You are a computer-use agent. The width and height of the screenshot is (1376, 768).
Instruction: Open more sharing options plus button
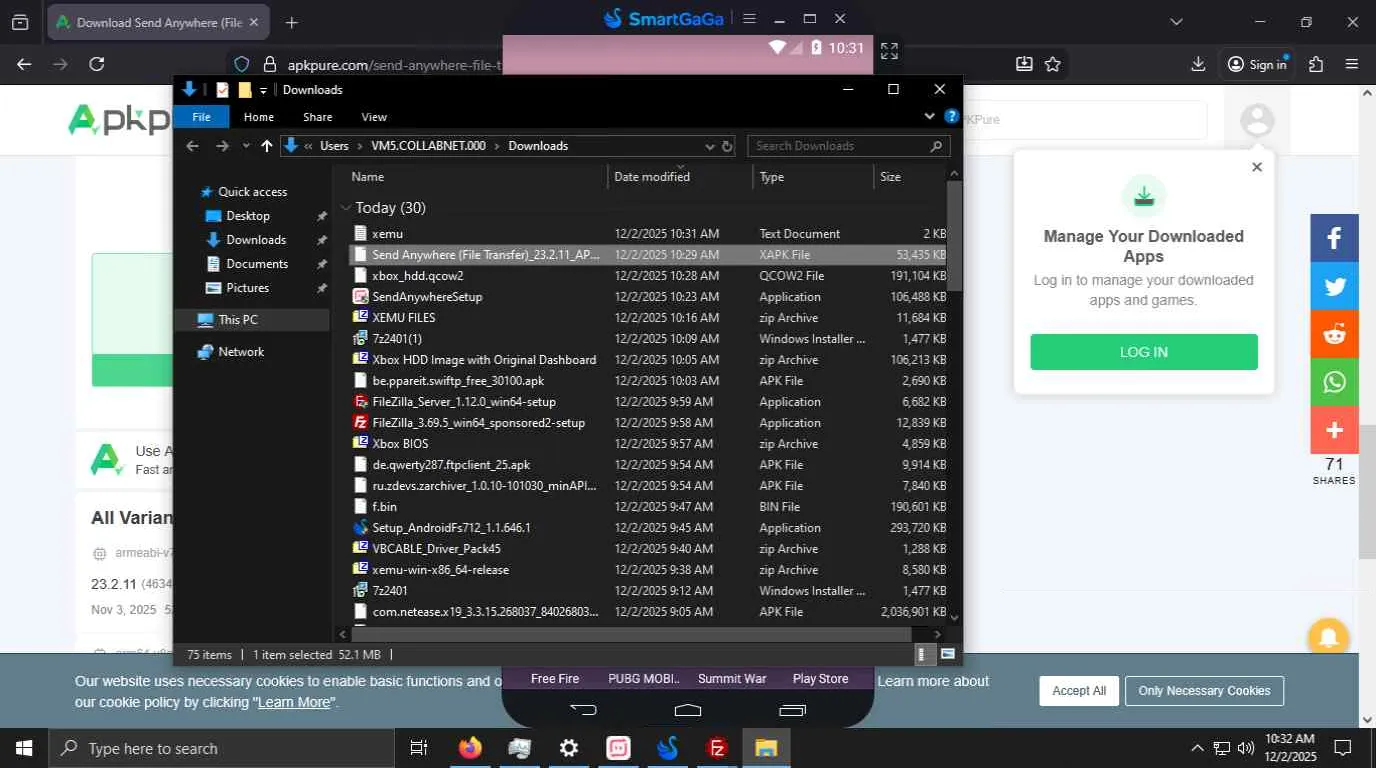pyautogui.click(x=1335, y=430)
